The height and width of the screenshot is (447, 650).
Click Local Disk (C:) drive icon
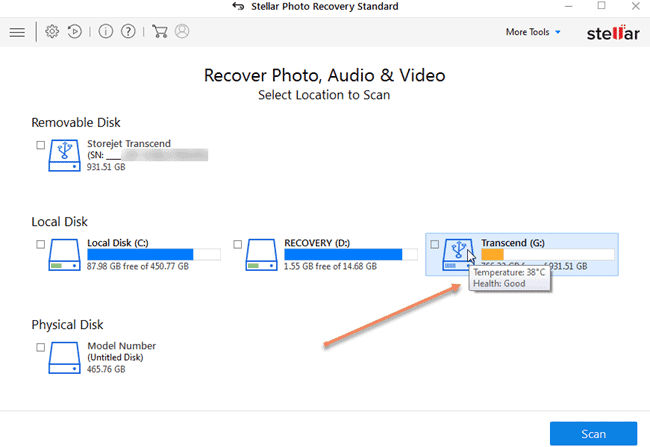64,255
